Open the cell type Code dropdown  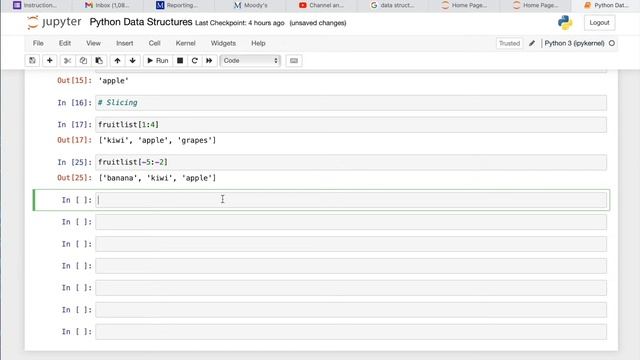(x=250, y=60)
